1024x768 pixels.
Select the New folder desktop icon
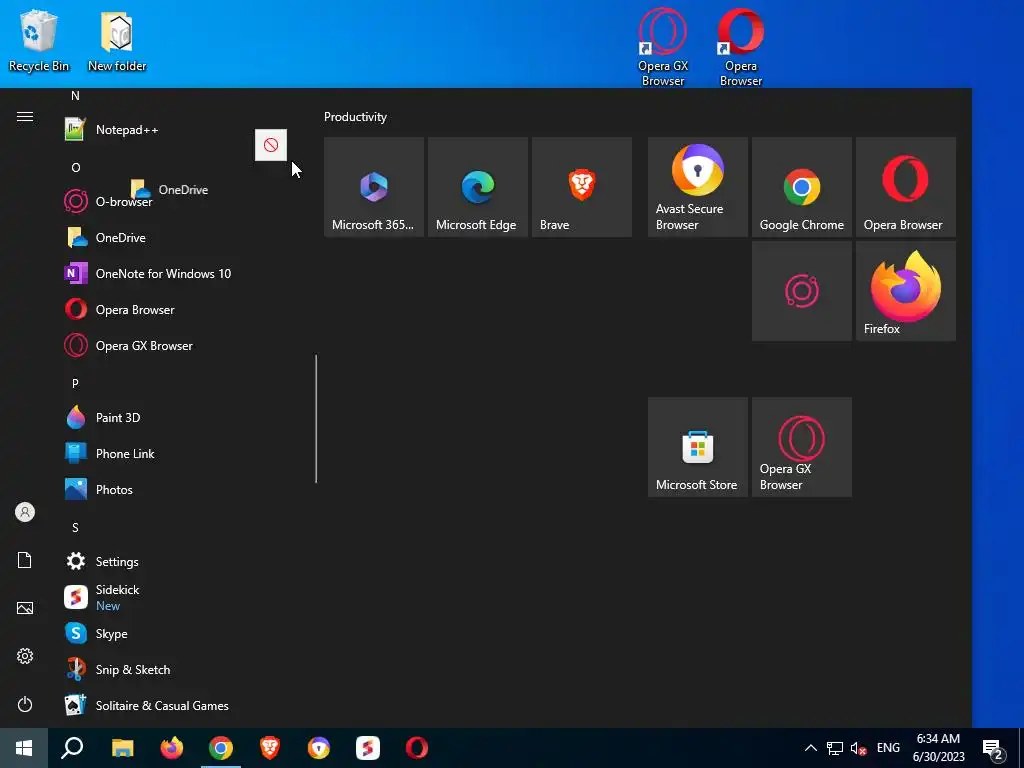(117, 41)
